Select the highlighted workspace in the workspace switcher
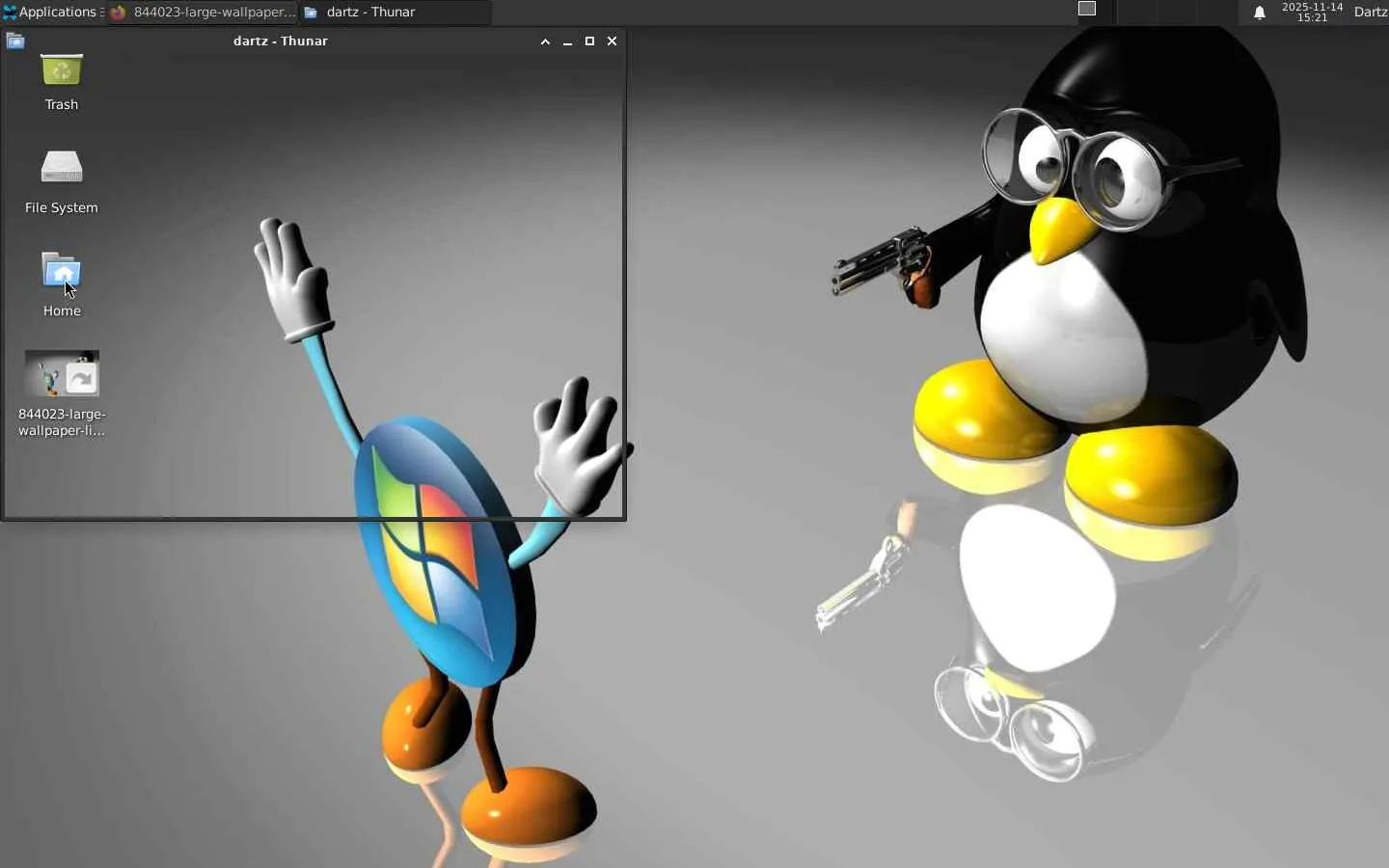1389x868 pixels. tap(1087, 10)
